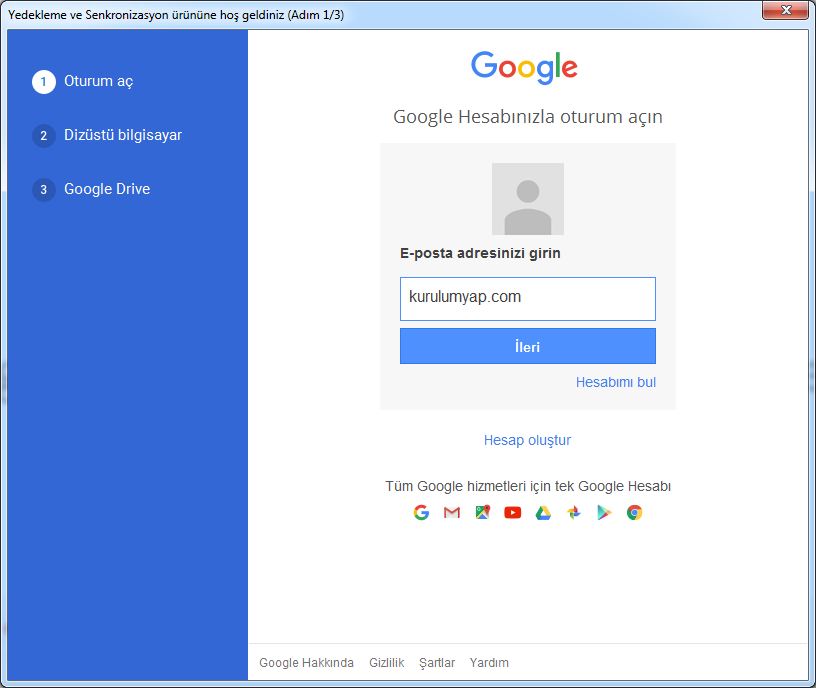Focus the e-mail address input field
This screenshot has height=688, width=816.
click(528, 299)
